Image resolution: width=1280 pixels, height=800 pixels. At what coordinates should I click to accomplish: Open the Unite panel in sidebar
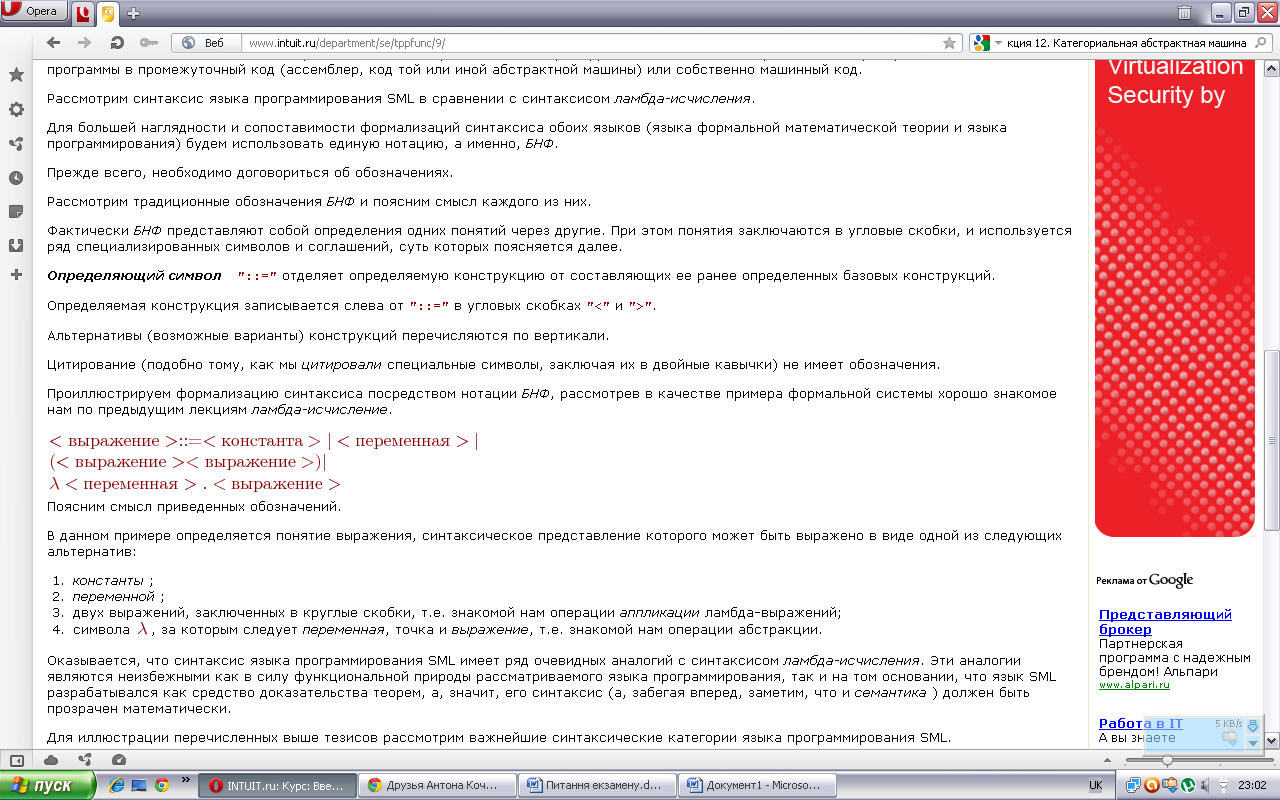tap(16, 143)
